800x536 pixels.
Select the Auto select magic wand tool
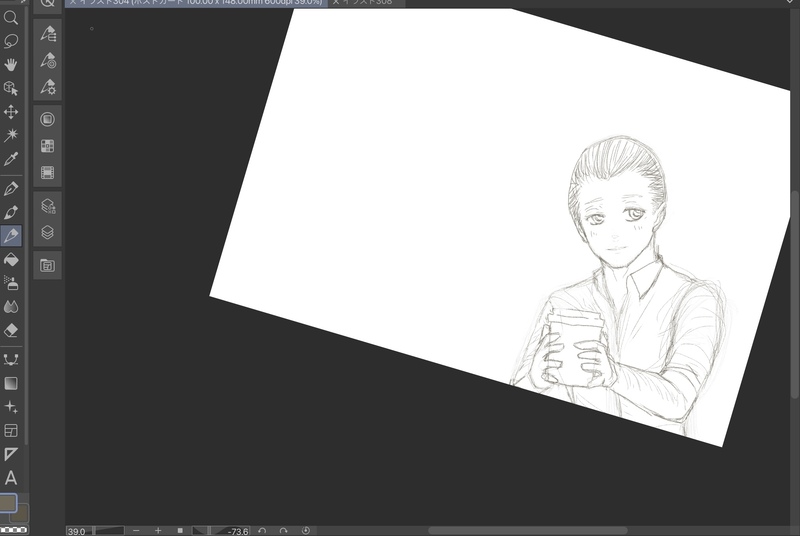tap(11, 135)
